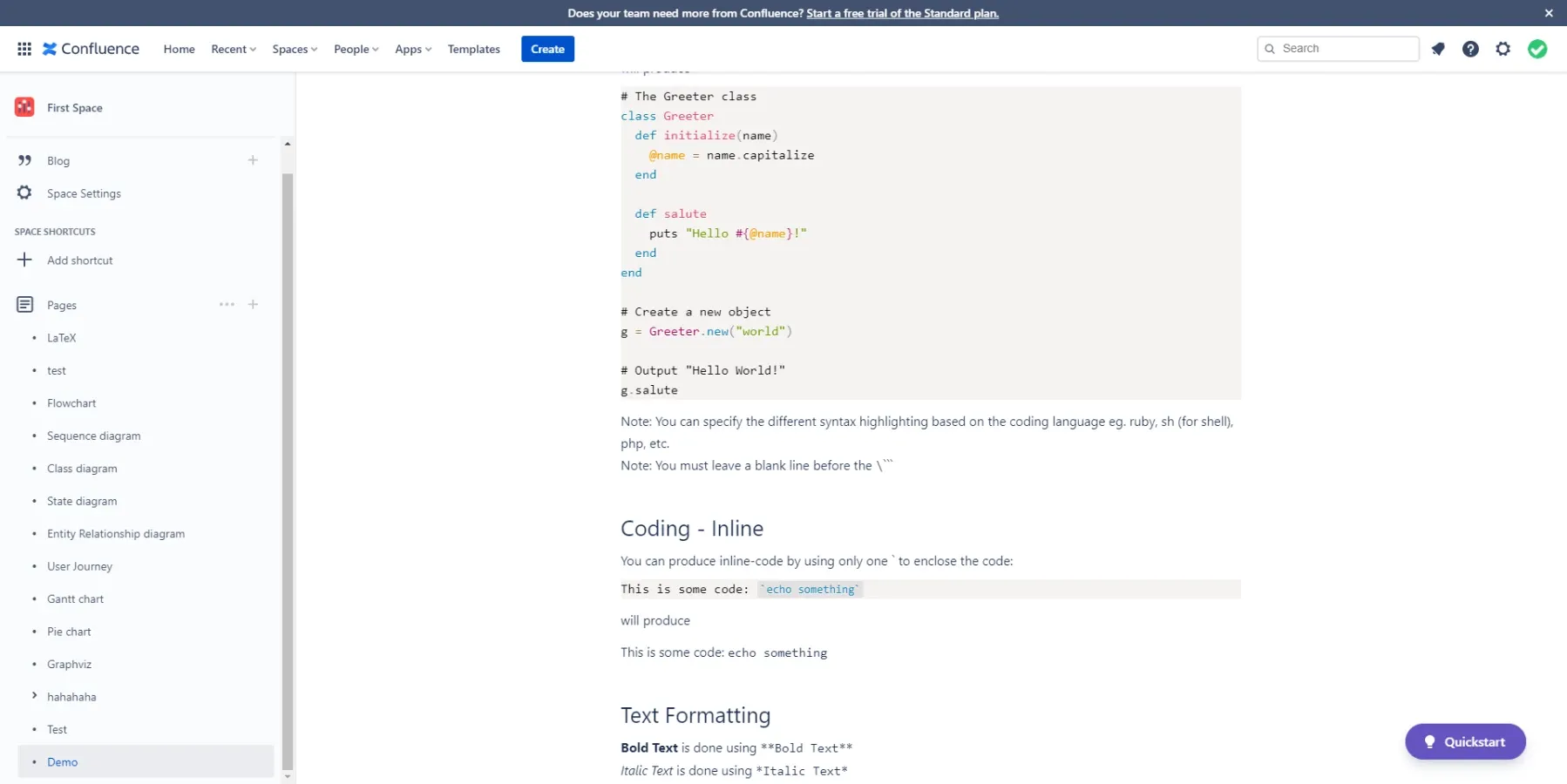Open the help question mark icon

coord(1470,49)
